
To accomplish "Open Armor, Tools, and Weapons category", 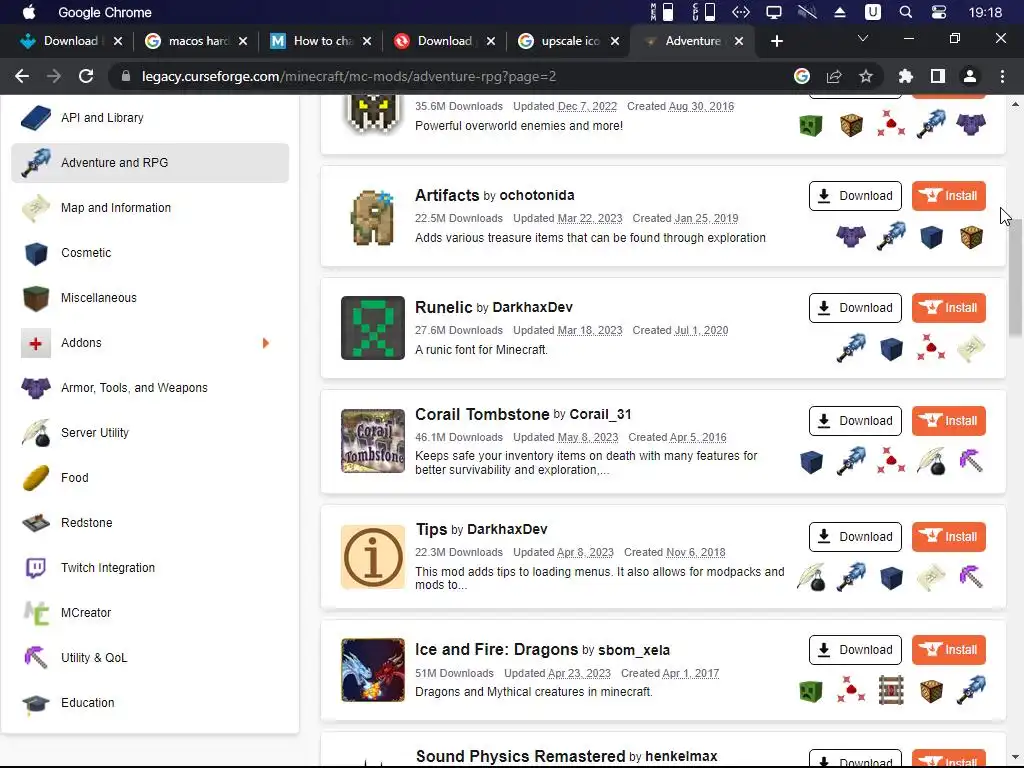I will coord(134,388).
